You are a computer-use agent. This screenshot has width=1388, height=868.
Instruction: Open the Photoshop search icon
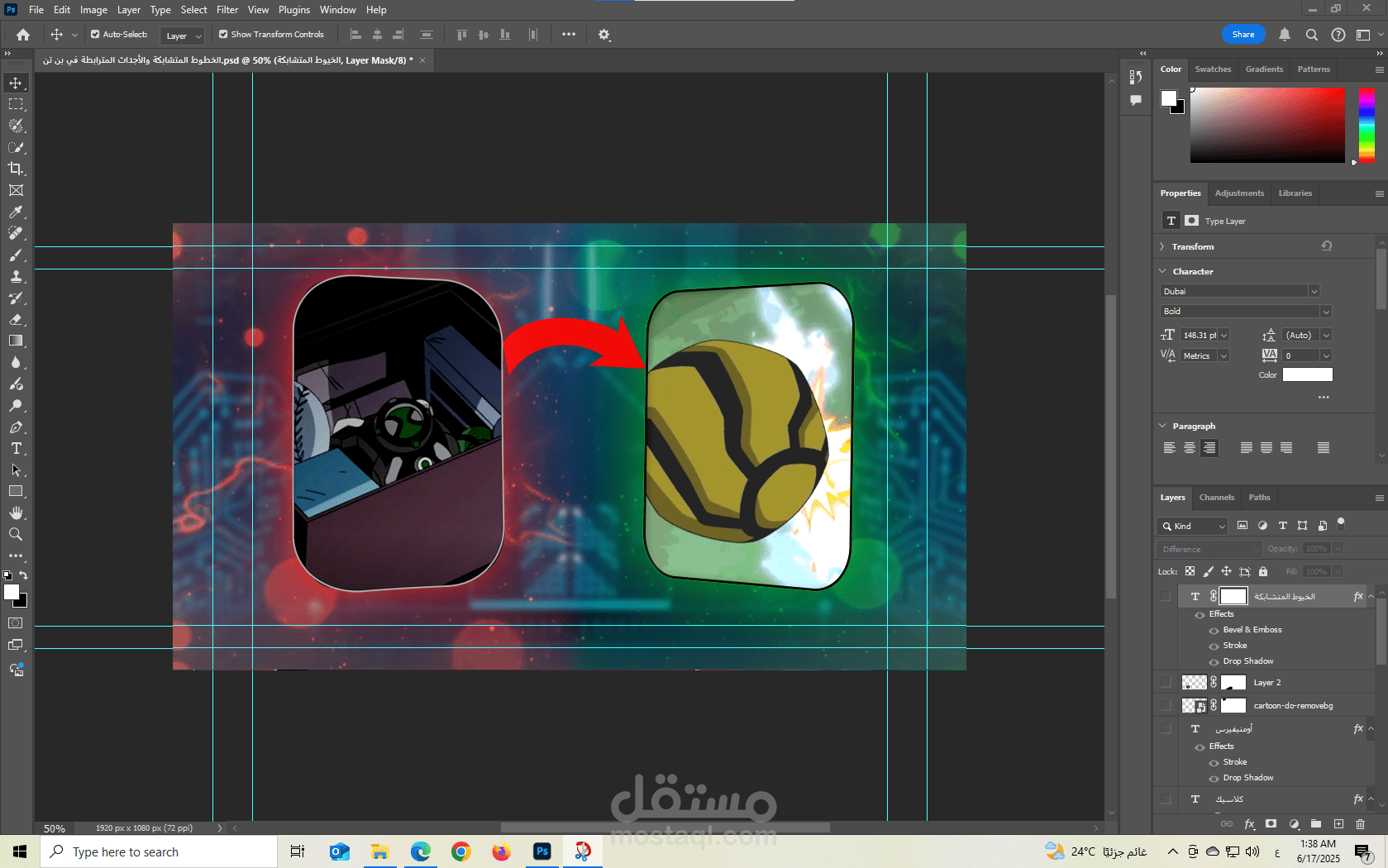1312,35
